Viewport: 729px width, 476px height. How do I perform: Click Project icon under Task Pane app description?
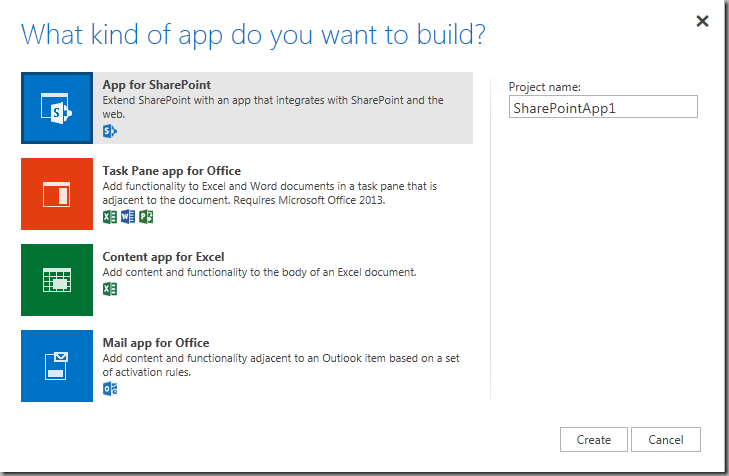coord(145,216)
